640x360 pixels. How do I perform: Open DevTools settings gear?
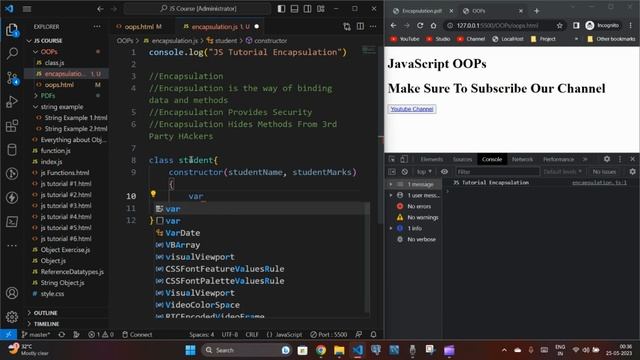tap(607, 159)
